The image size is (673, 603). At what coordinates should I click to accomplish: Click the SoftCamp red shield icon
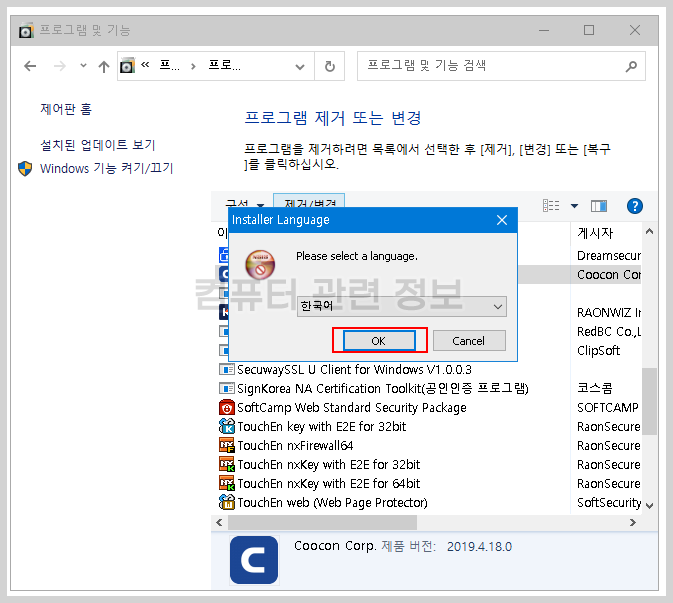click(227, 408)
